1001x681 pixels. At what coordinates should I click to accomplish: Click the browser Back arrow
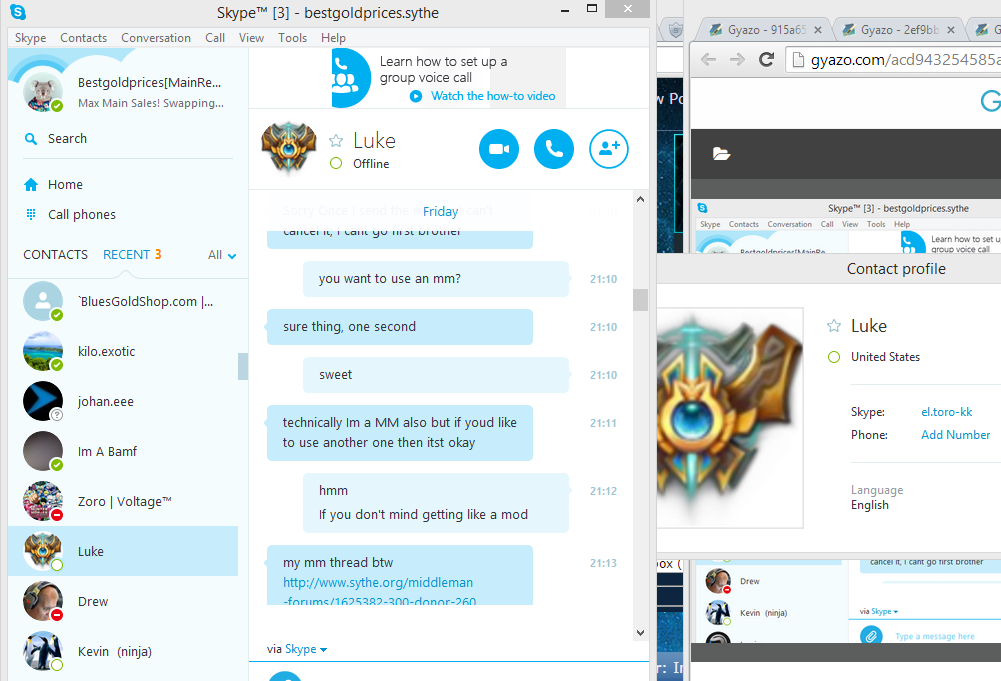point(708,59)
